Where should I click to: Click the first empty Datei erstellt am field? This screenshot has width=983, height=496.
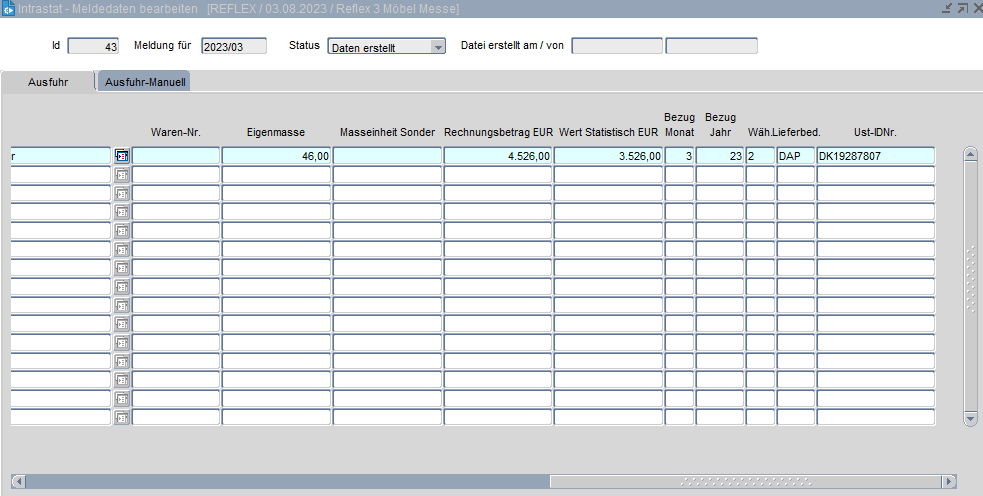coord(616,46)
